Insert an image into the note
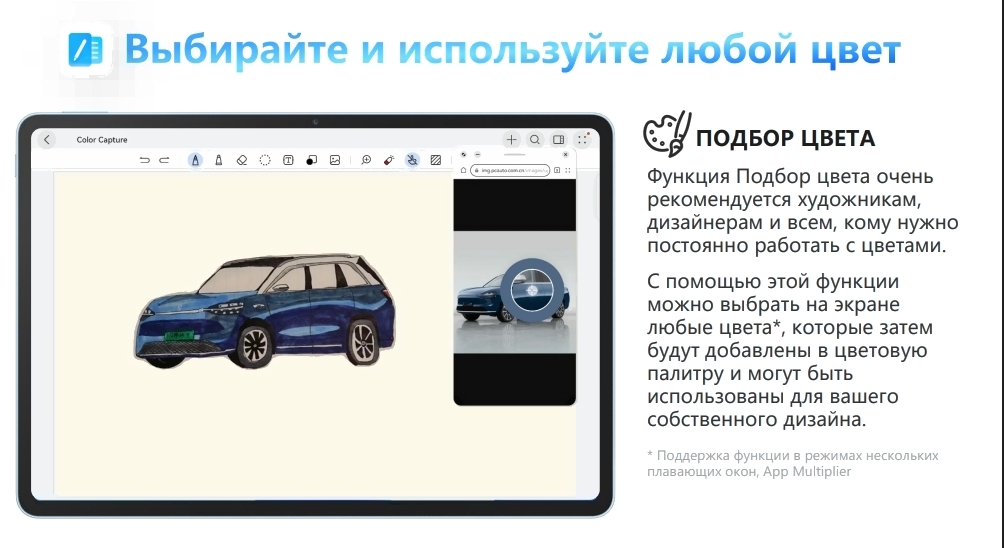Image resolution: width=1004 pixels, height=548 pixels. coord(335,160)
